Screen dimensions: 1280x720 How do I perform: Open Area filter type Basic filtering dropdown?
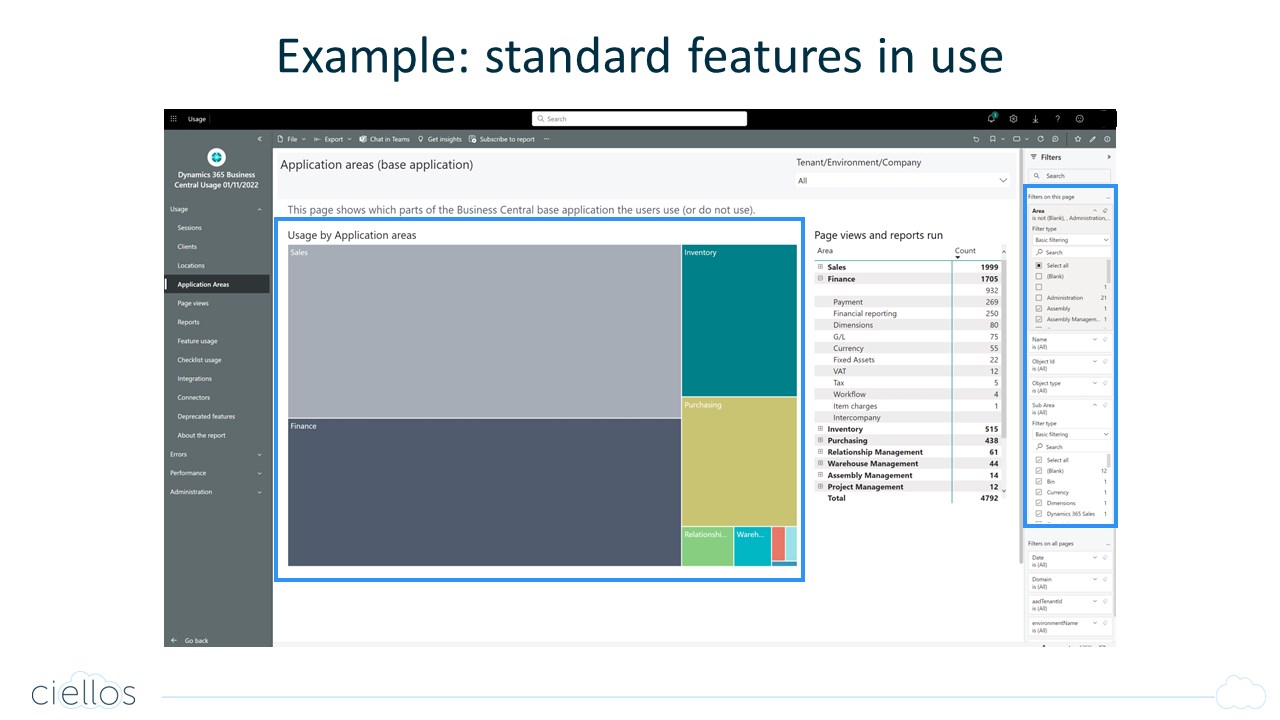[1071, 240]
